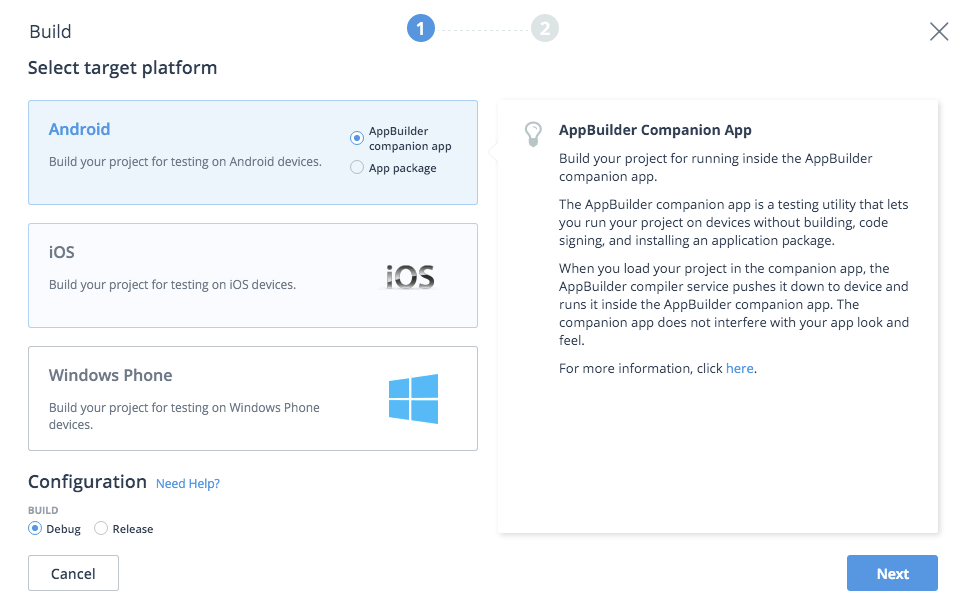Screen dimensions: 961x603
Task: Click the Build dialog title
Action: (x=50, y=31)
